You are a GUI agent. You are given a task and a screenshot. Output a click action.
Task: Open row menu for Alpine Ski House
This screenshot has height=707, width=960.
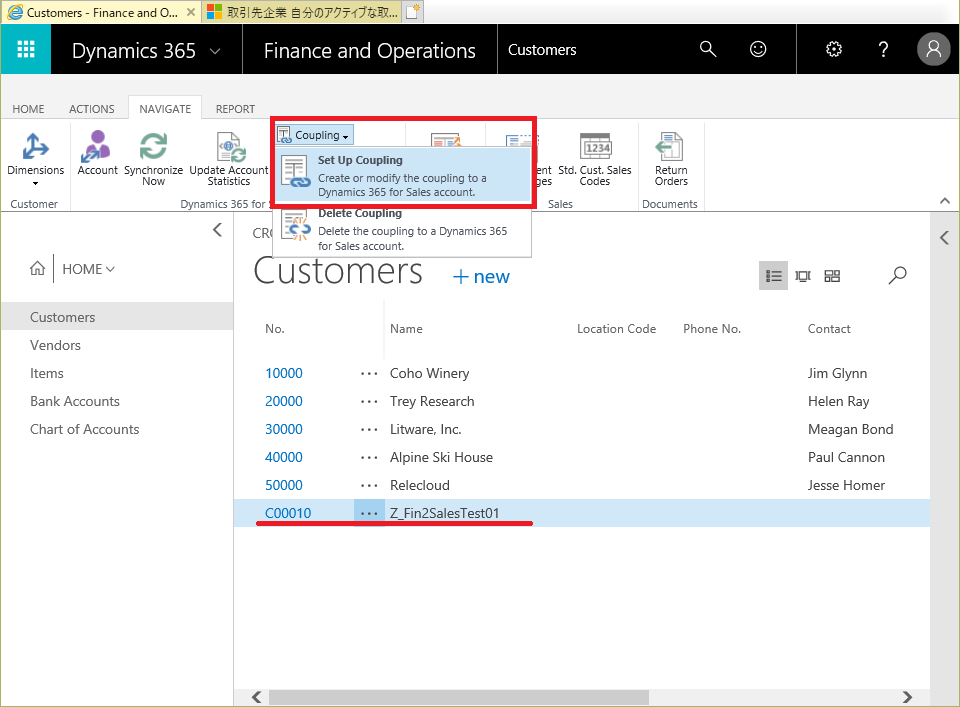pyautogui.click(x=369, y=457)
